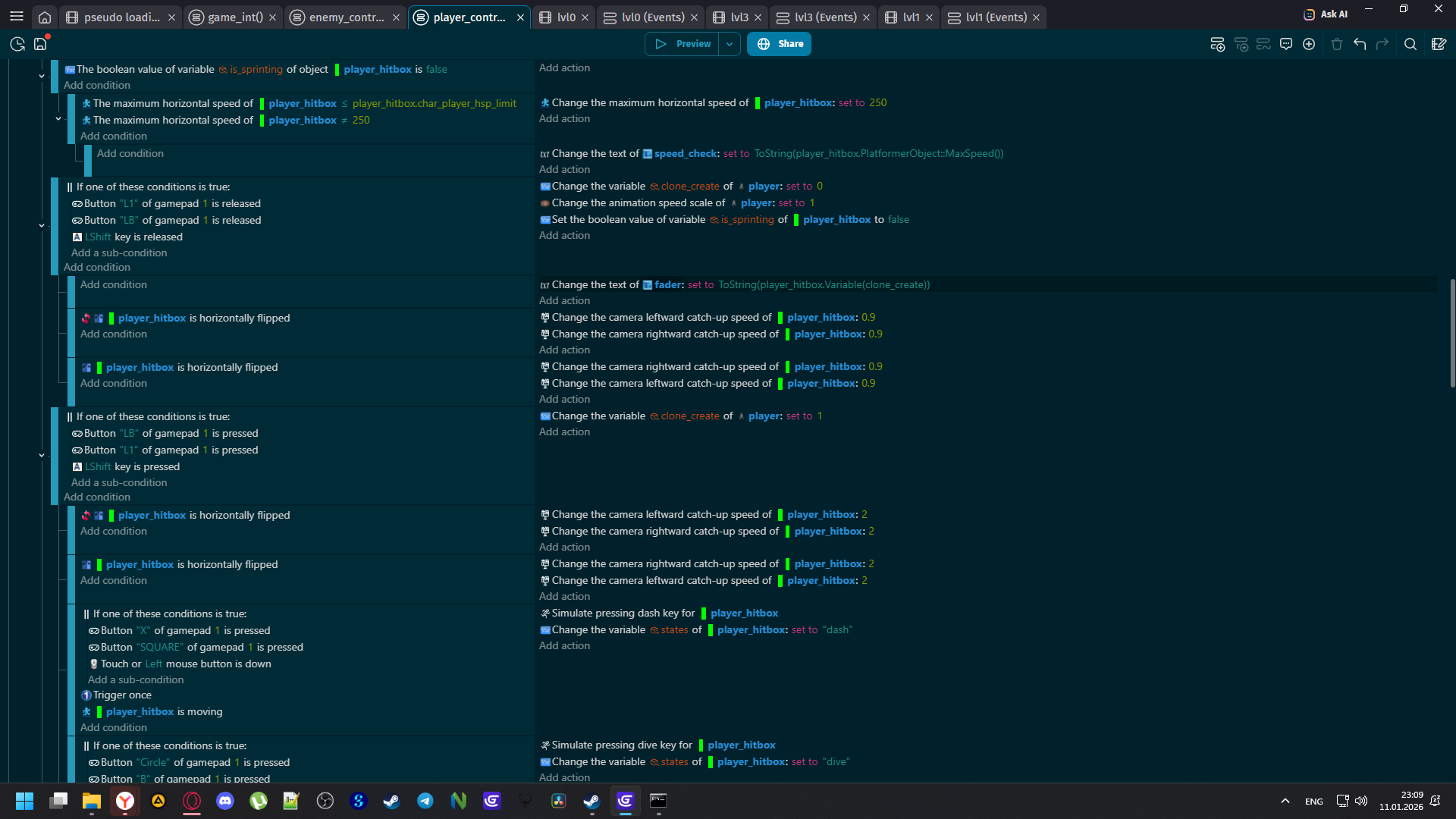Click the vertical scrollbar of the events sheet
1456x819 pixels.
coord(1452,334)
